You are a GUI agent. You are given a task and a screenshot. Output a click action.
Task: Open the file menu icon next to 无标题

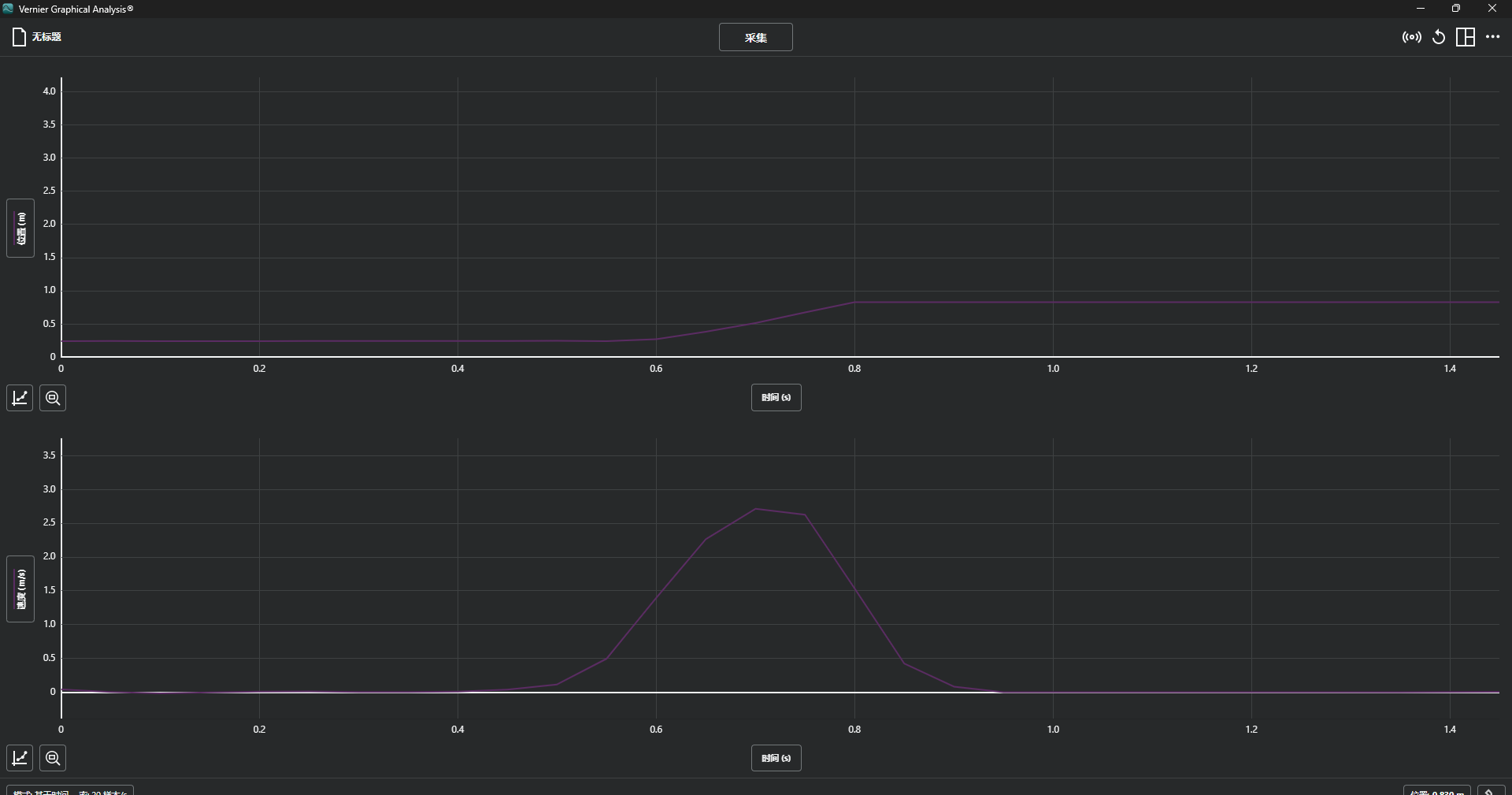click(19, 37)
